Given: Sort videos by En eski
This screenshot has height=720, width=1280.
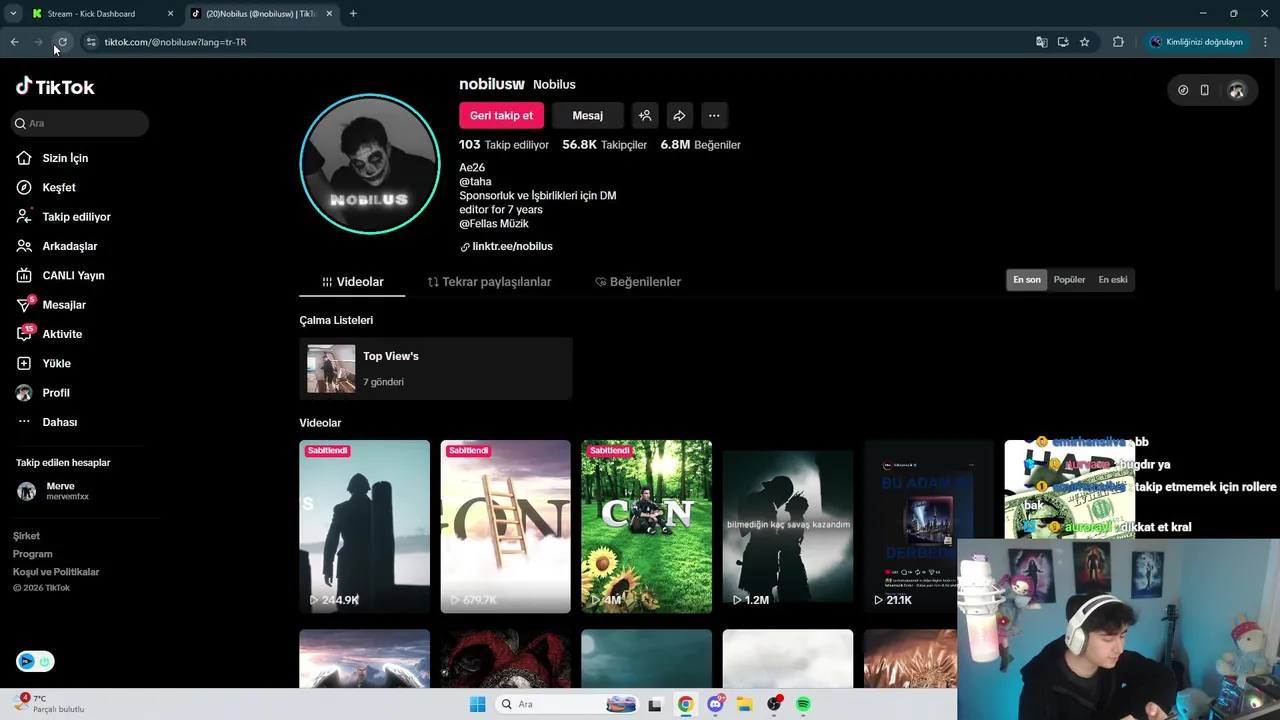Looking at the screenshot, I should pyautogui.click(x=1112, y=280).
